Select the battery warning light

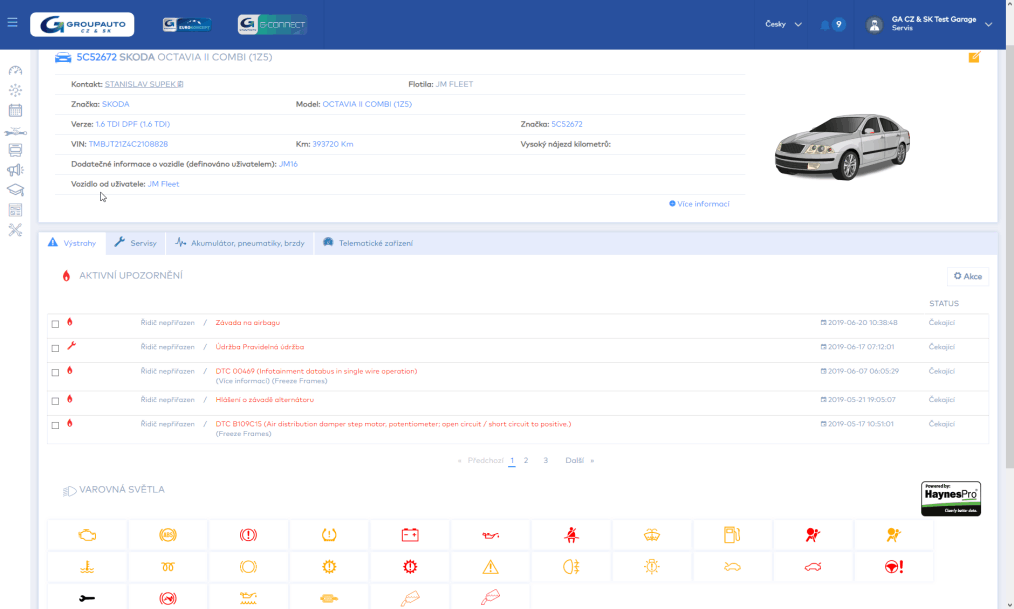pyautogui.click(x=410, y=535)
